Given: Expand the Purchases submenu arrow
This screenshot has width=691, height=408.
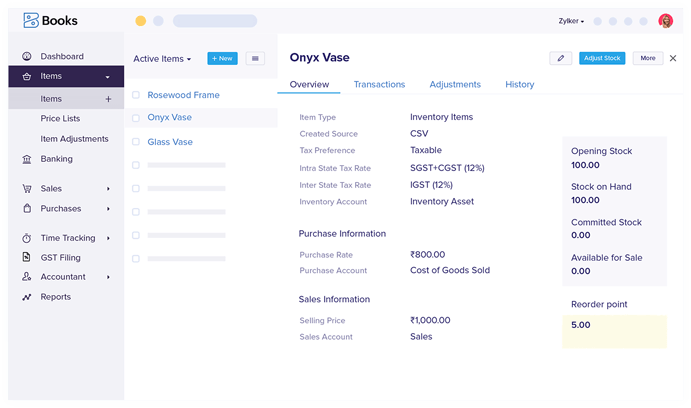Looking at the screenshot, I should tap(108, 209).
